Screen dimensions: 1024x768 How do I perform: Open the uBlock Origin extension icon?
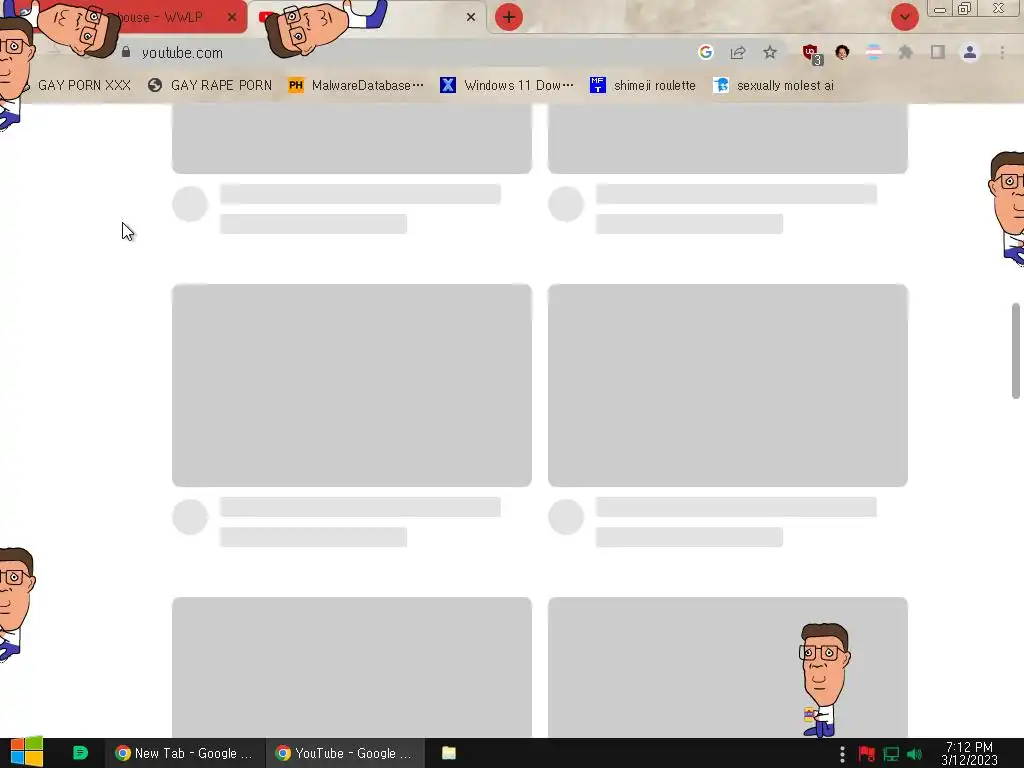coord(812,54)
